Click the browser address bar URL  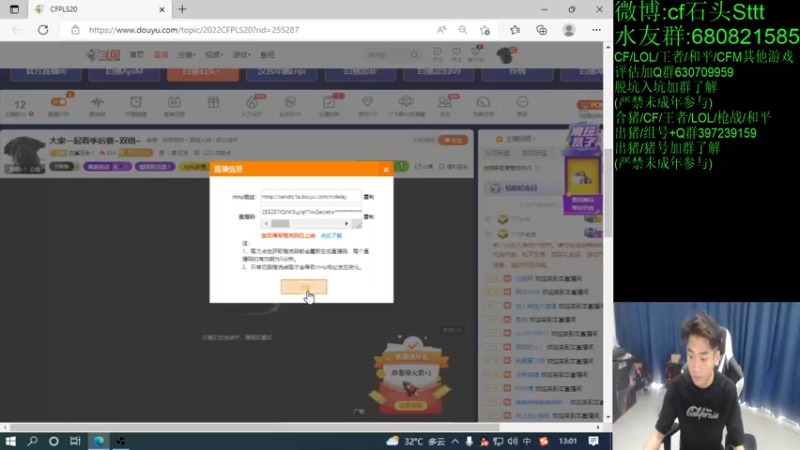(194, 30)
